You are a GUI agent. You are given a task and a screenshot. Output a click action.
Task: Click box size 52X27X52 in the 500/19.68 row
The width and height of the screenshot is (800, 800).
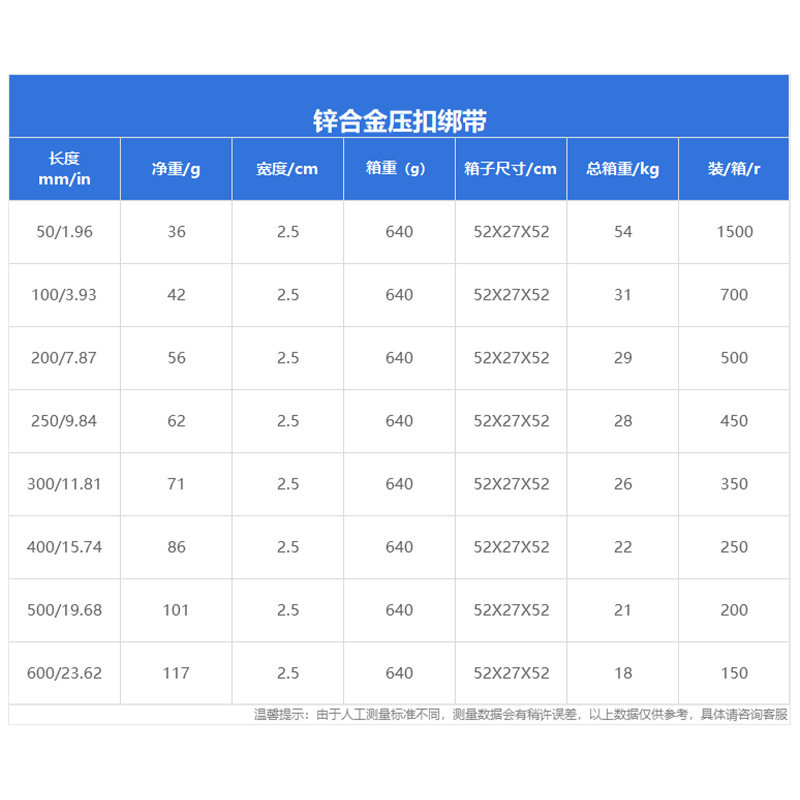[x=511, y=610]
